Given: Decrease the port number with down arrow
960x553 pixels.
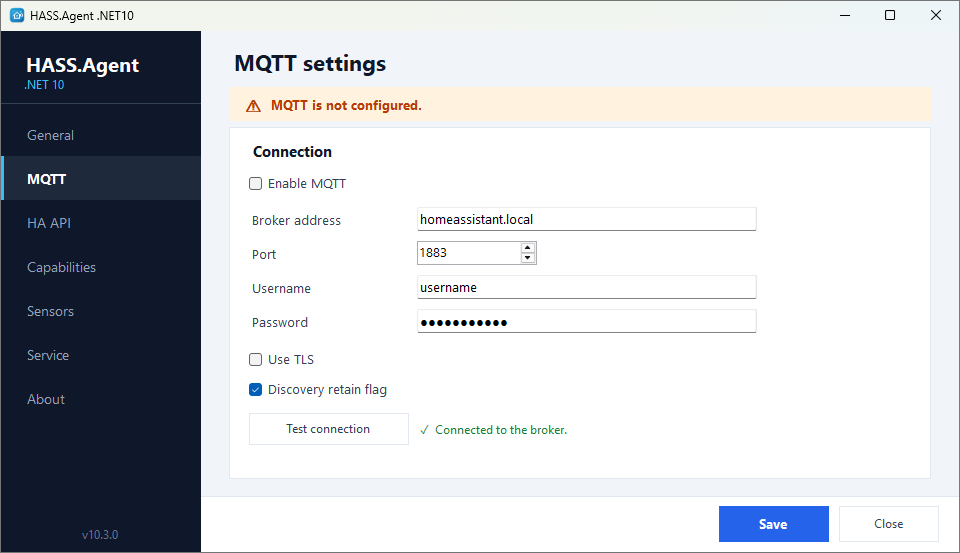Looking at the screenshot, I should point(528,258).
